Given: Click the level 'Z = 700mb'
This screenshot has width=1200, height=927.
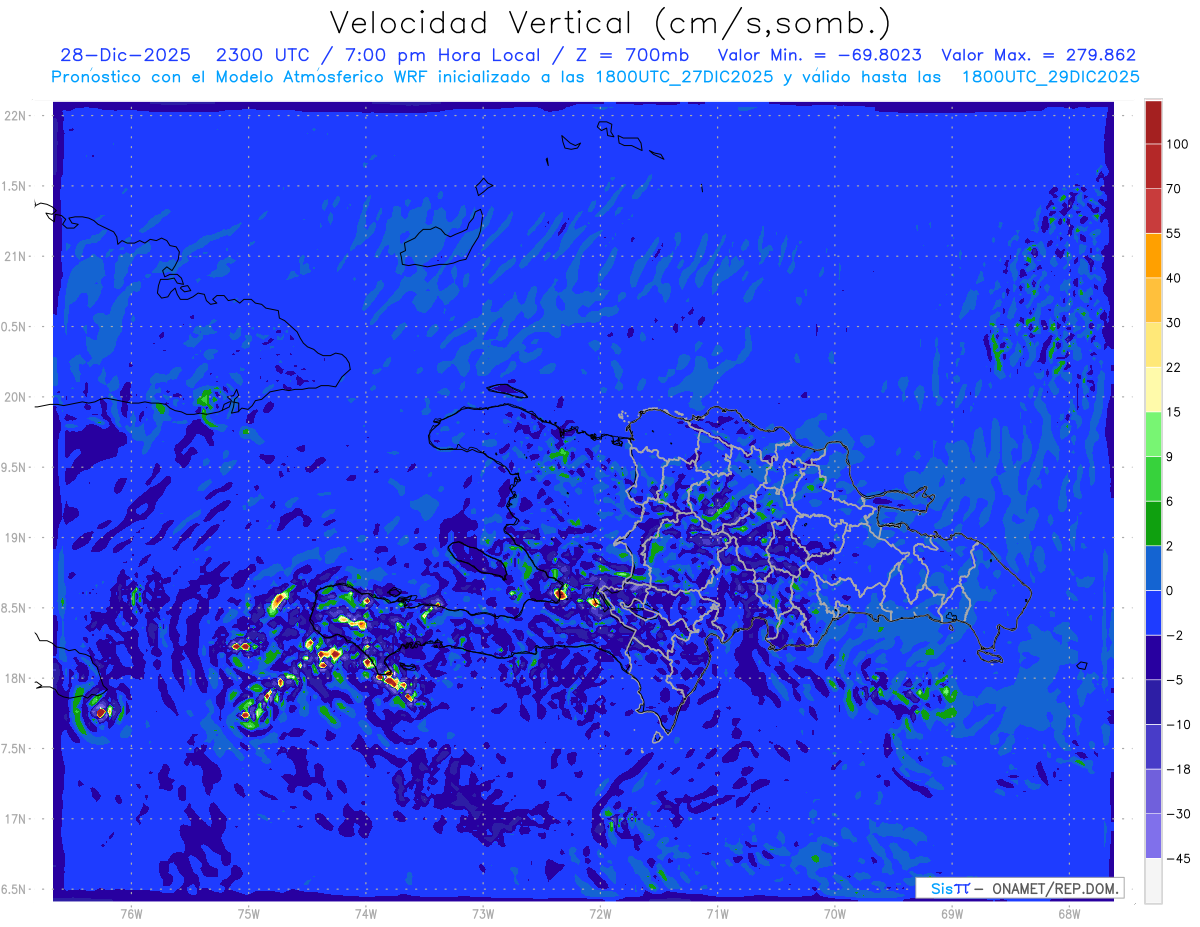Looking at the screenshot, I should 635,55.
